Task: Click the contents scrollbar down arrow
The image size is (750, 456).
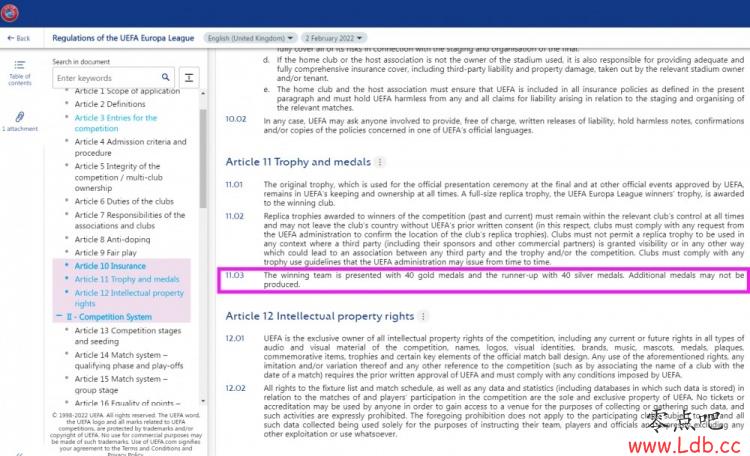Action: pos(203,401)
